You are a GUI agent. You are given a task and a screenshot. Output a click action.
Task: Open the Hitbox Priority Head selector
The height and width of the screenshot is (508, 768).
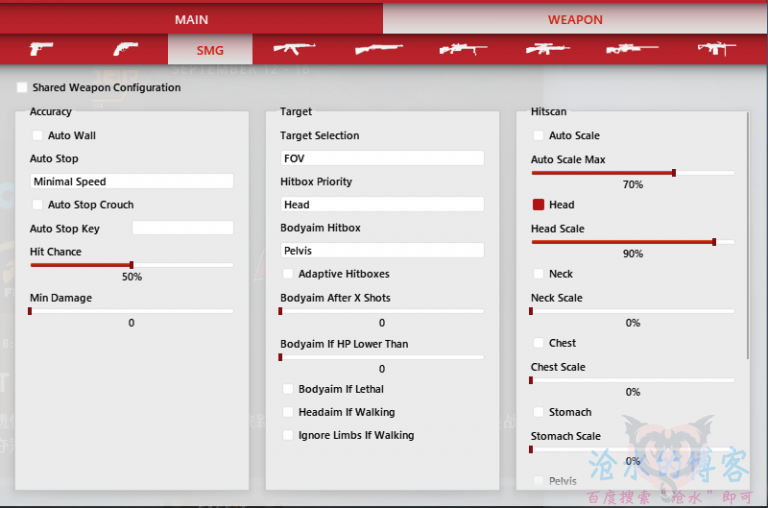point(382,205)
